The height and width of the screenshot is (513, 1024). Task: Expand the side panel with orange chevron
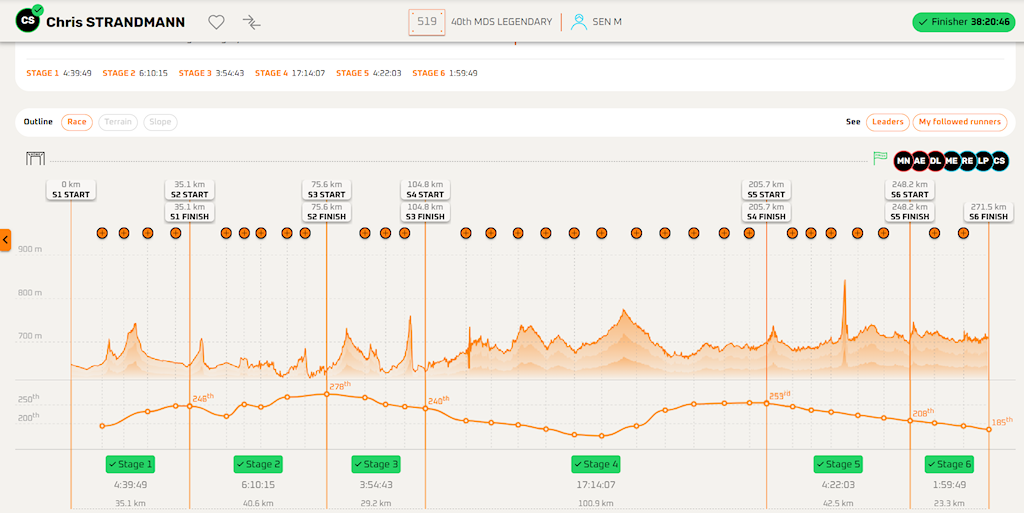tap(6, 240)
